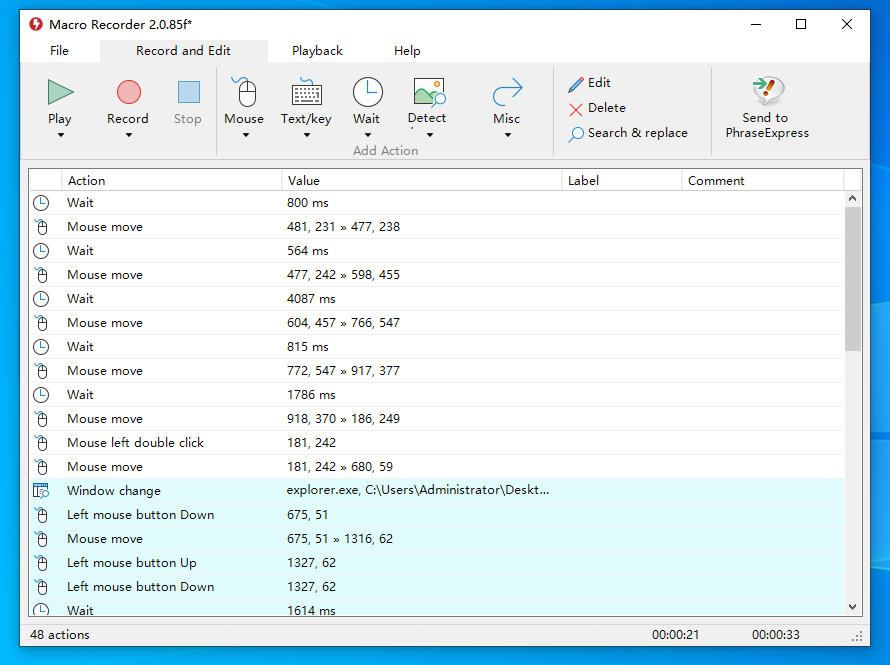Open the Help tab
This screenshot has height=665, width=890.
point(407,50)
